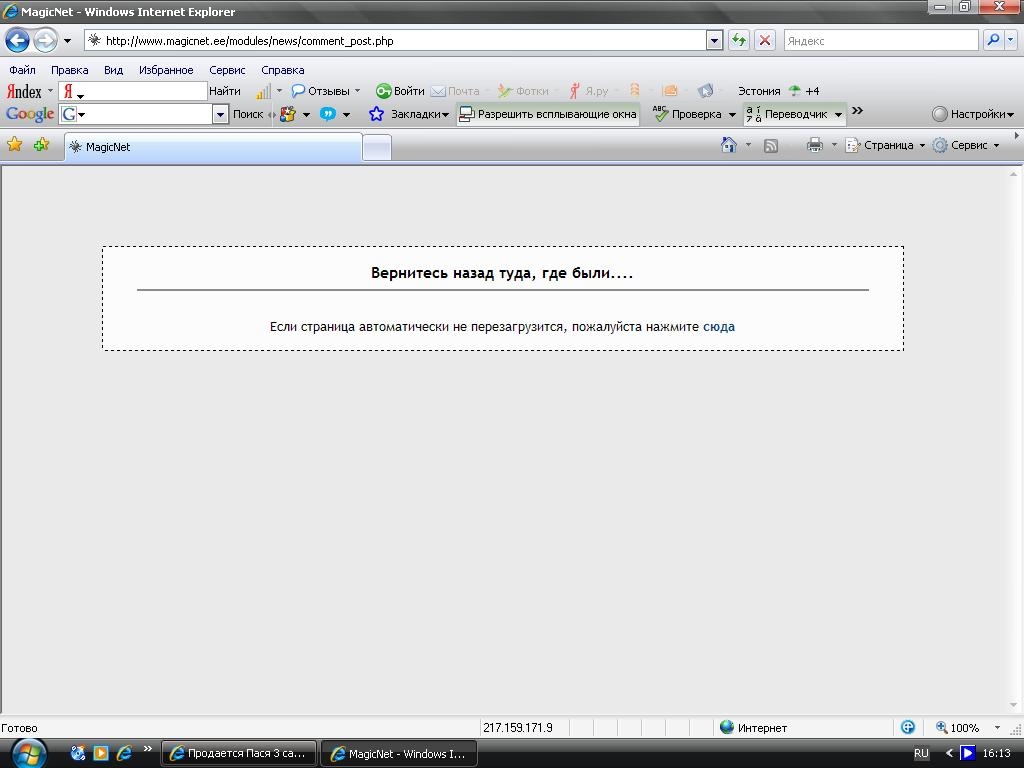Go back with the browser Back arrow

tap(18, 40)
